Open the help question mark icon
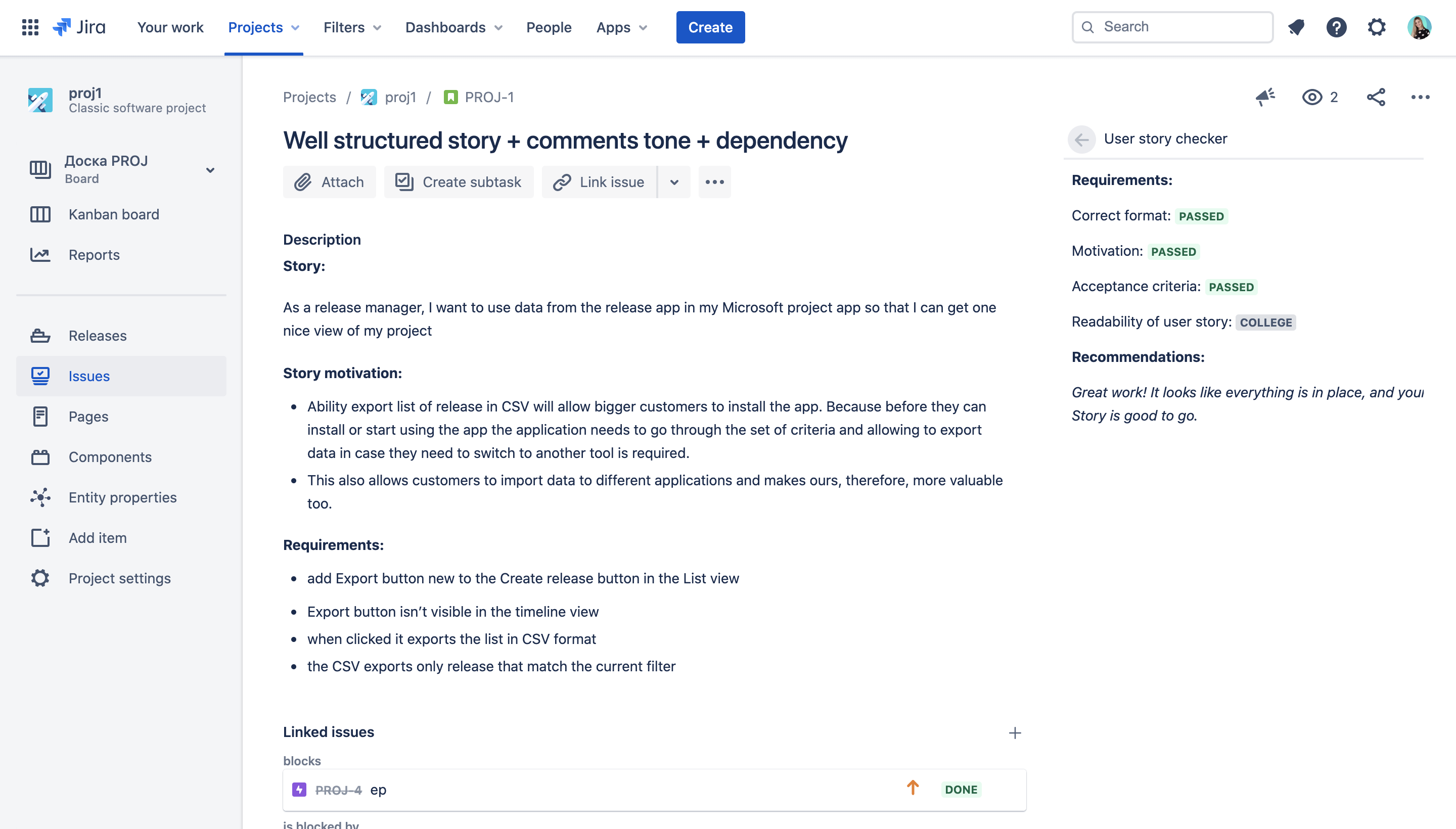The width and height of the screenshot is (1456, 829). click(x=1336, y=27)
